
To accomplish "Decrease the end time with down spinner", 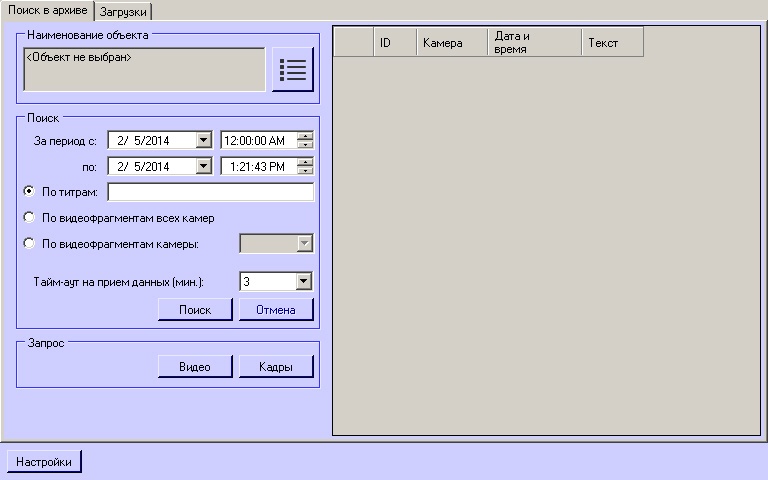I will coord(305,171).
